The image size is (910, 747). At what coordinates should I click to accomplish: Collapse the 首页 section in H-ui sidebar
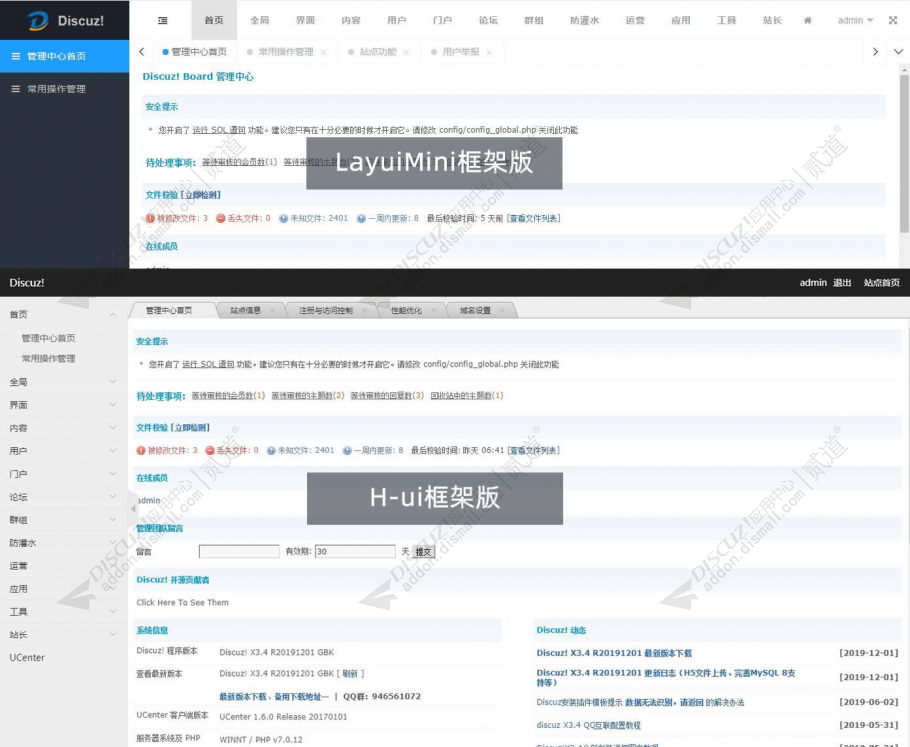pos(113,315)
